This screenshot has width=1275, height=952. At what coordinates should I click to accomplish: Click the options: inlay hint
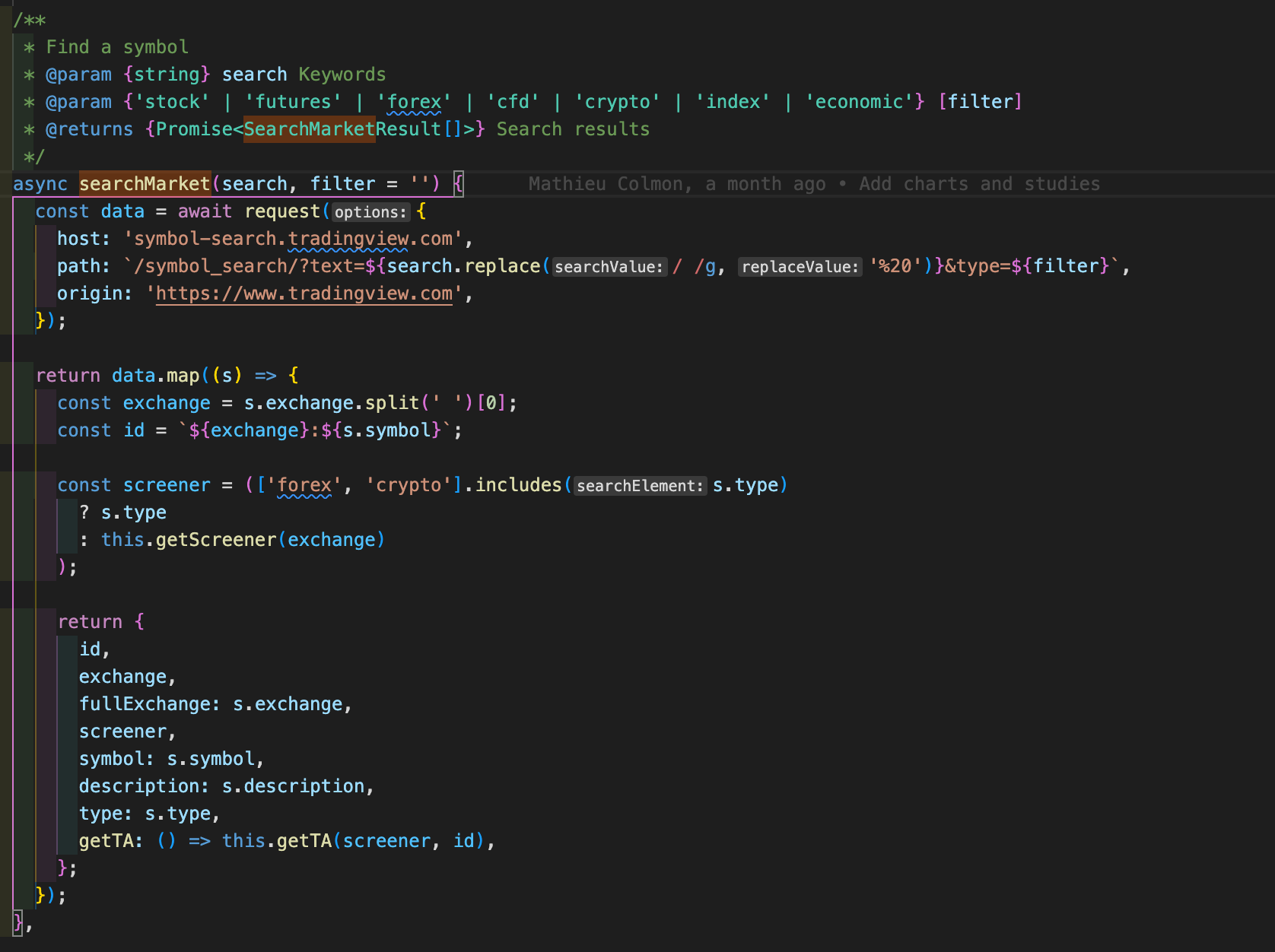[370, 212]
